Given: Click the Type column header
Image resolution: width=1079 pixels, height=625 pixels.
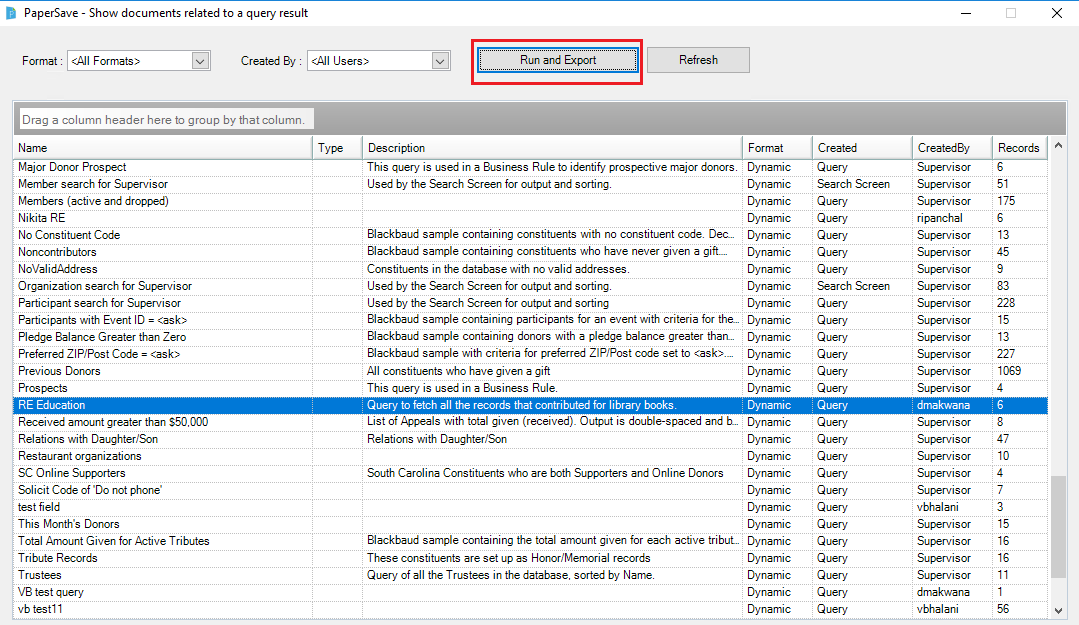Looking at the screenshot, I should click(337, 148).
